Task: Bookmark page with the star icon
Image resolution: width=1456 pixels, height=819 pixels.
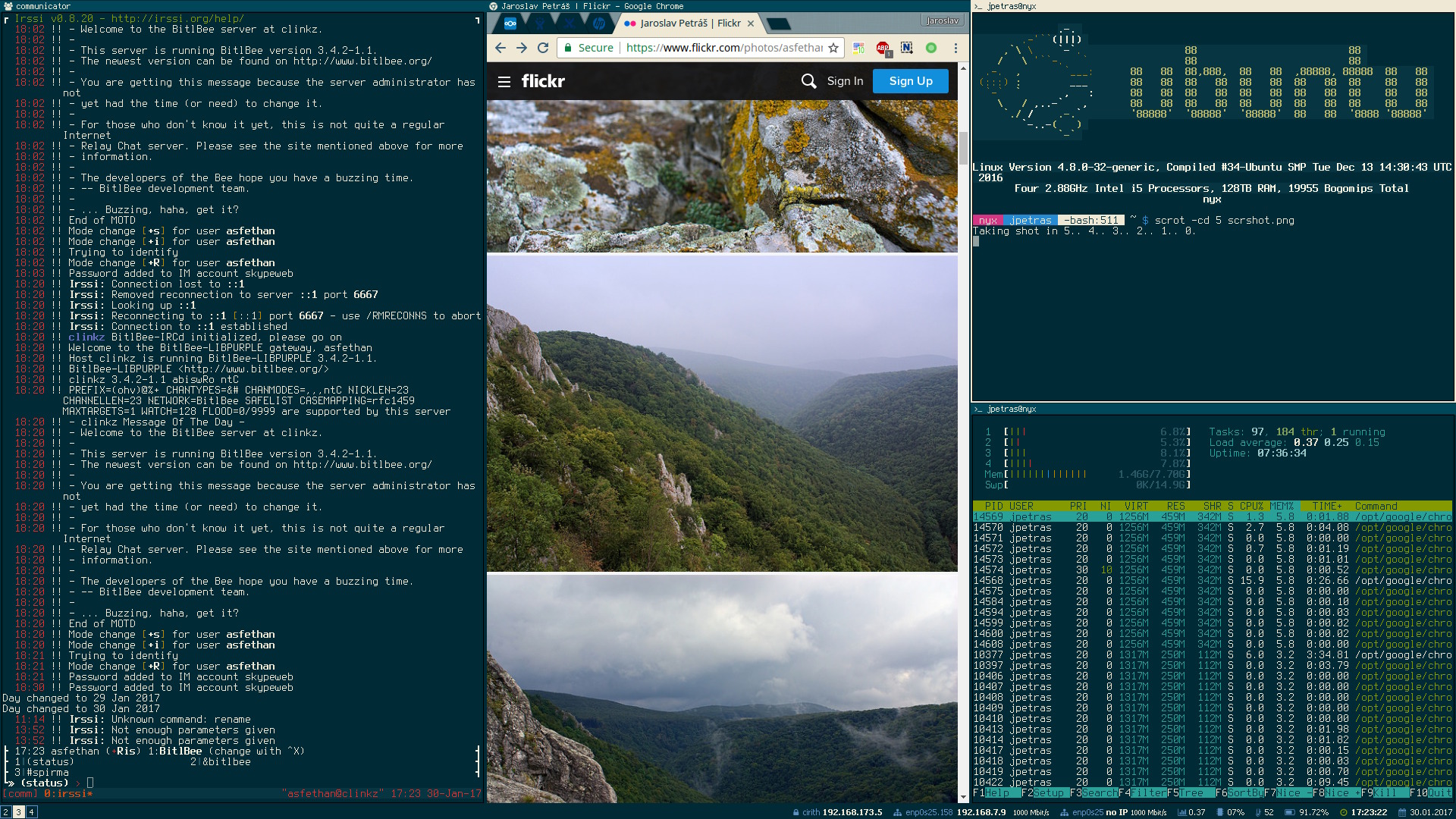Action: point(833,48)
